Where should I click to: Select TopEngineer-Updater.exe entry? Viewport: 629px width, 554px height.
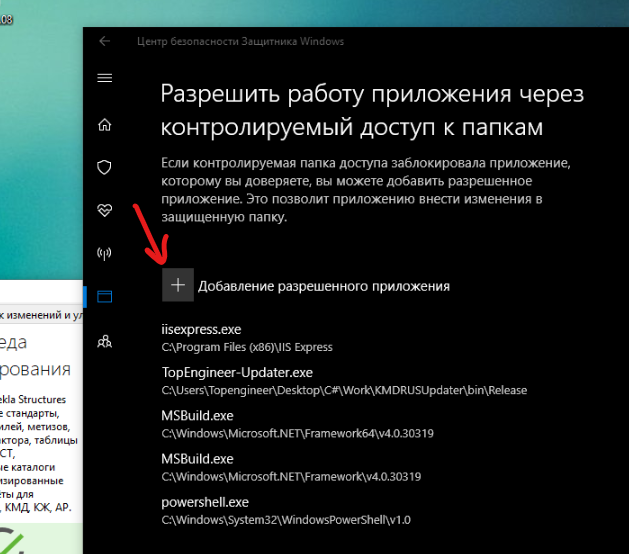click(x=237, y=373)
